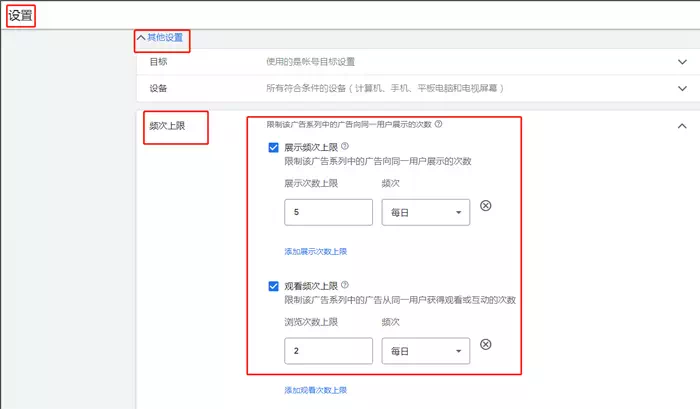This screenshot has height=409, width=700.
Task: Open 频次 dropdown in the 观看频次上限 row
Action: [x=426, y=351]
